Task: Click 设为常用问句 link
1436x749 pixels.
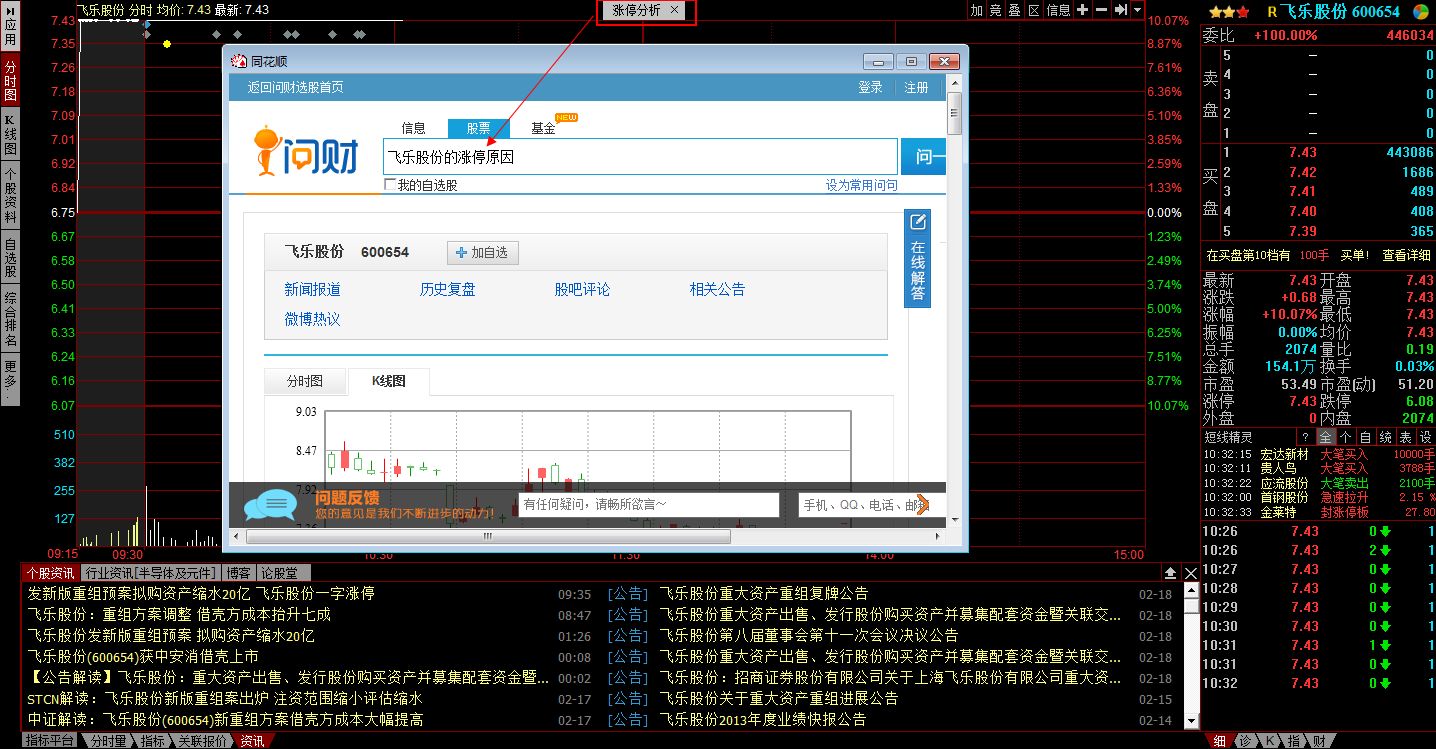Action: pyautogui.click(x=861, y=185)
